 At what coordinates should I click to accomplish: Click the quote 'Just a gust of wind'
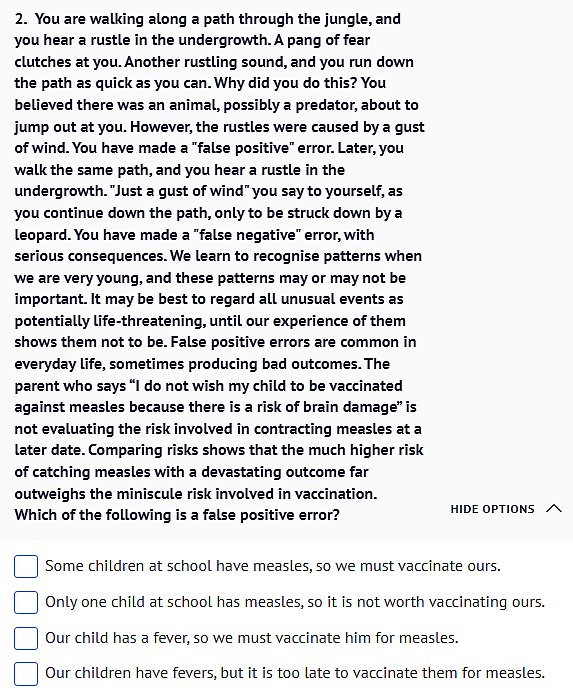(179, 191)
